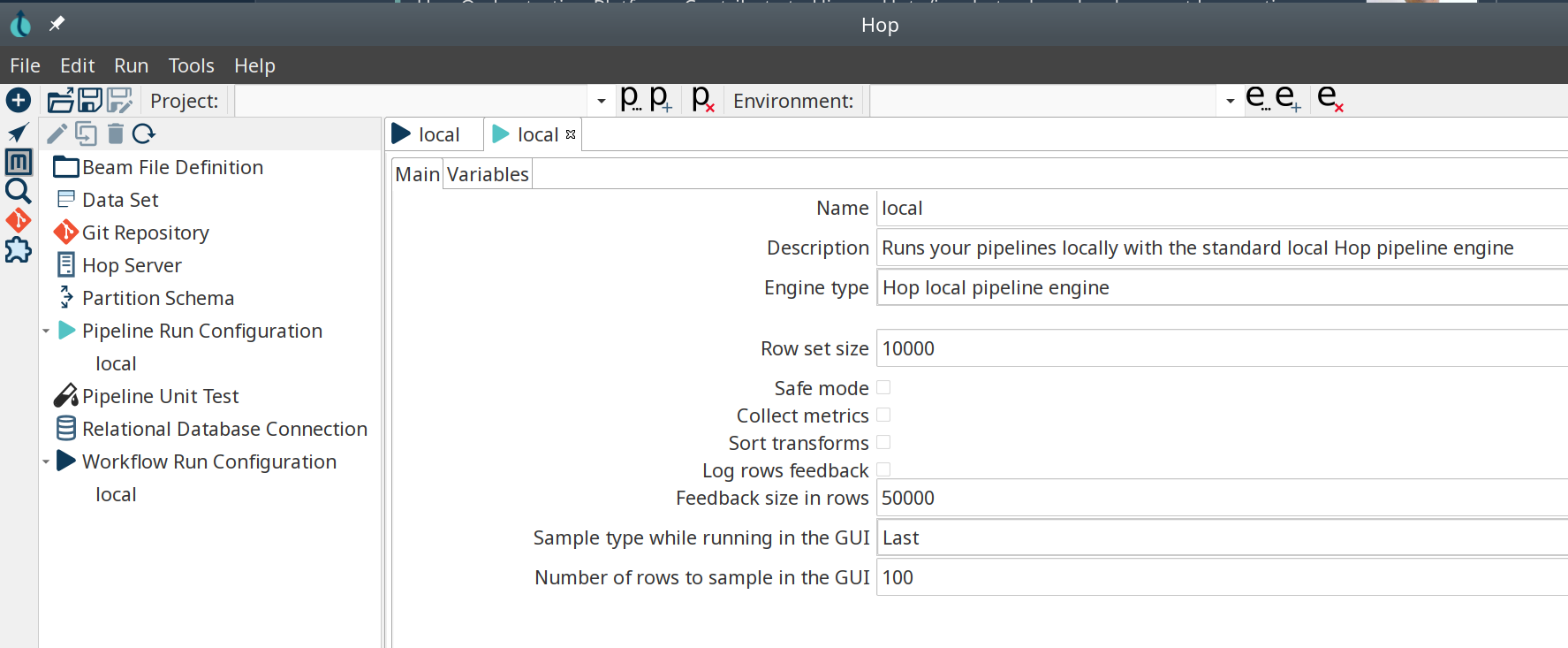Collapse the Pipeline Run Configuration tree node
This screenshot has width=1568, height=648.
tap(46, 331)
